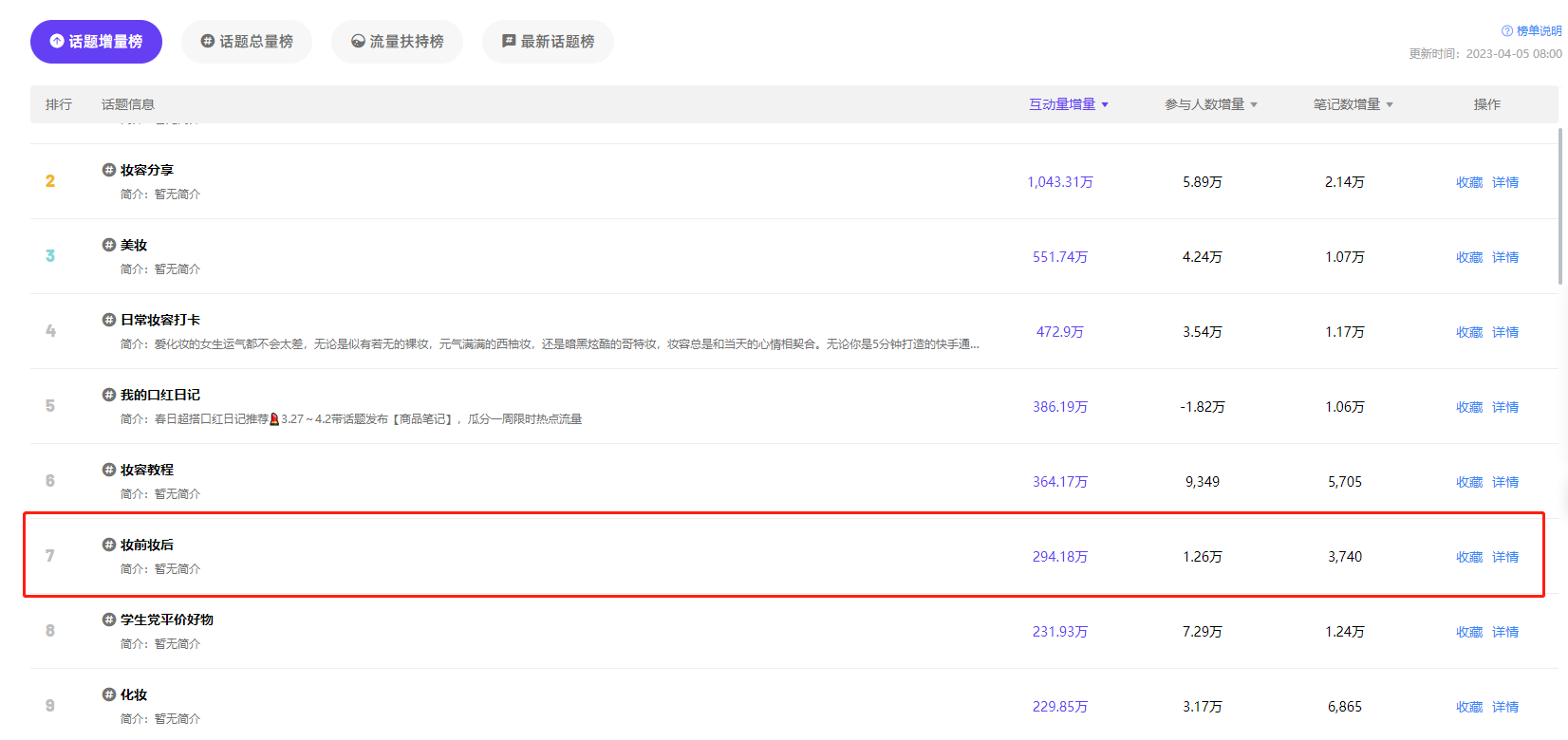The height and width of the screenshot is (740, 1568).
Task: Select interaction value 472.9万
Action: click(1060, 332)
